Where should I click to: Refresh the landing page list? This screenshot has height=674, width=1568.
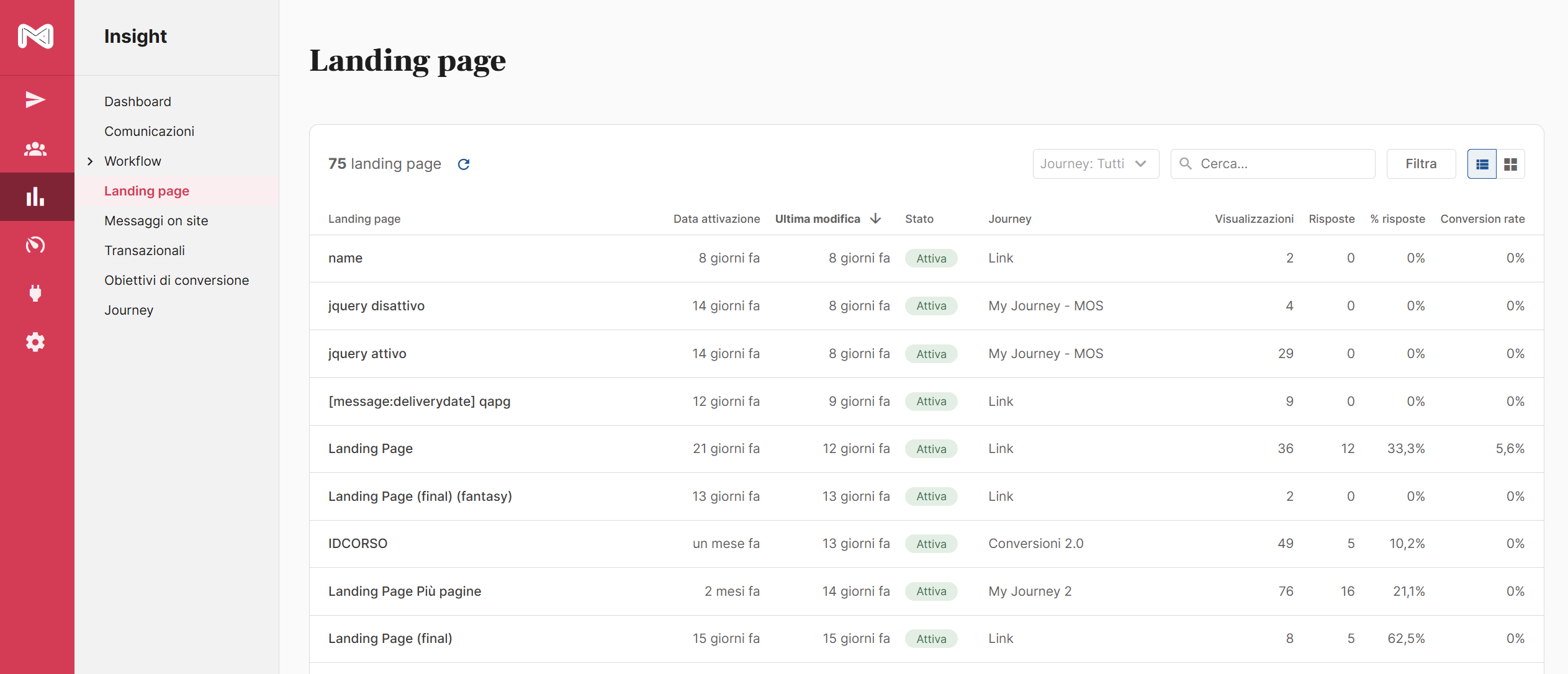tap(464, 164)
